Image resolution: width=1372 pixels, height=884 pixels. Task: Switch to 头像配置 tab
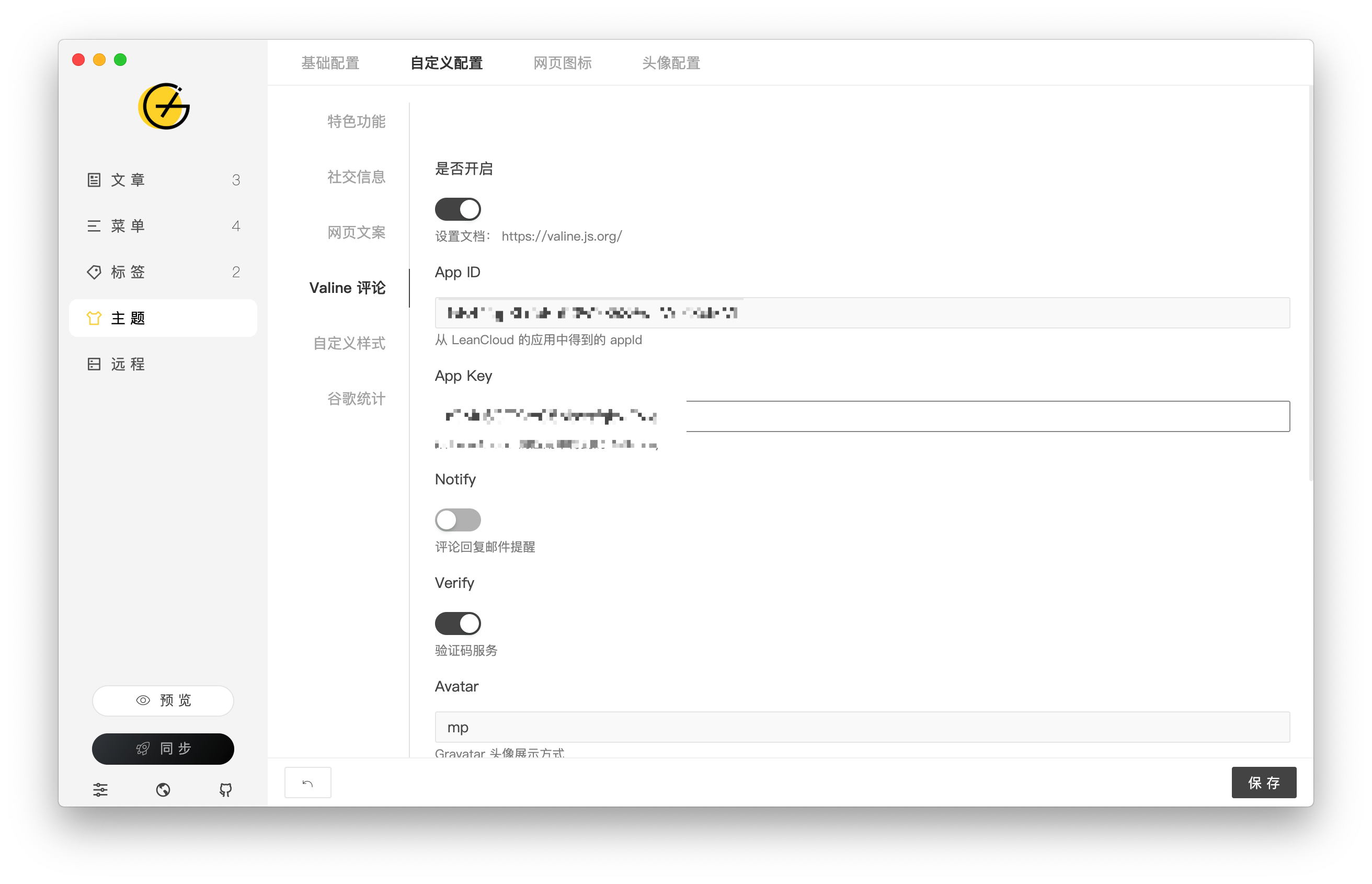click(x=671, y=63)
